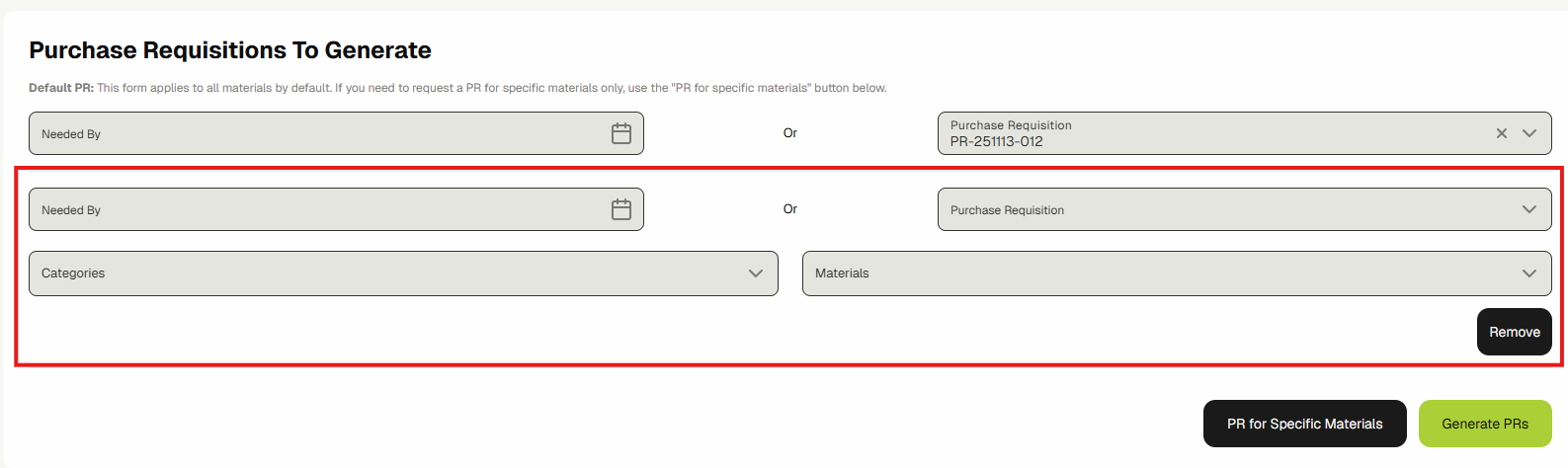This screenshot has height=468, width=1568.
Task: Click the Or label in default PR row
Action: point(790,133)
